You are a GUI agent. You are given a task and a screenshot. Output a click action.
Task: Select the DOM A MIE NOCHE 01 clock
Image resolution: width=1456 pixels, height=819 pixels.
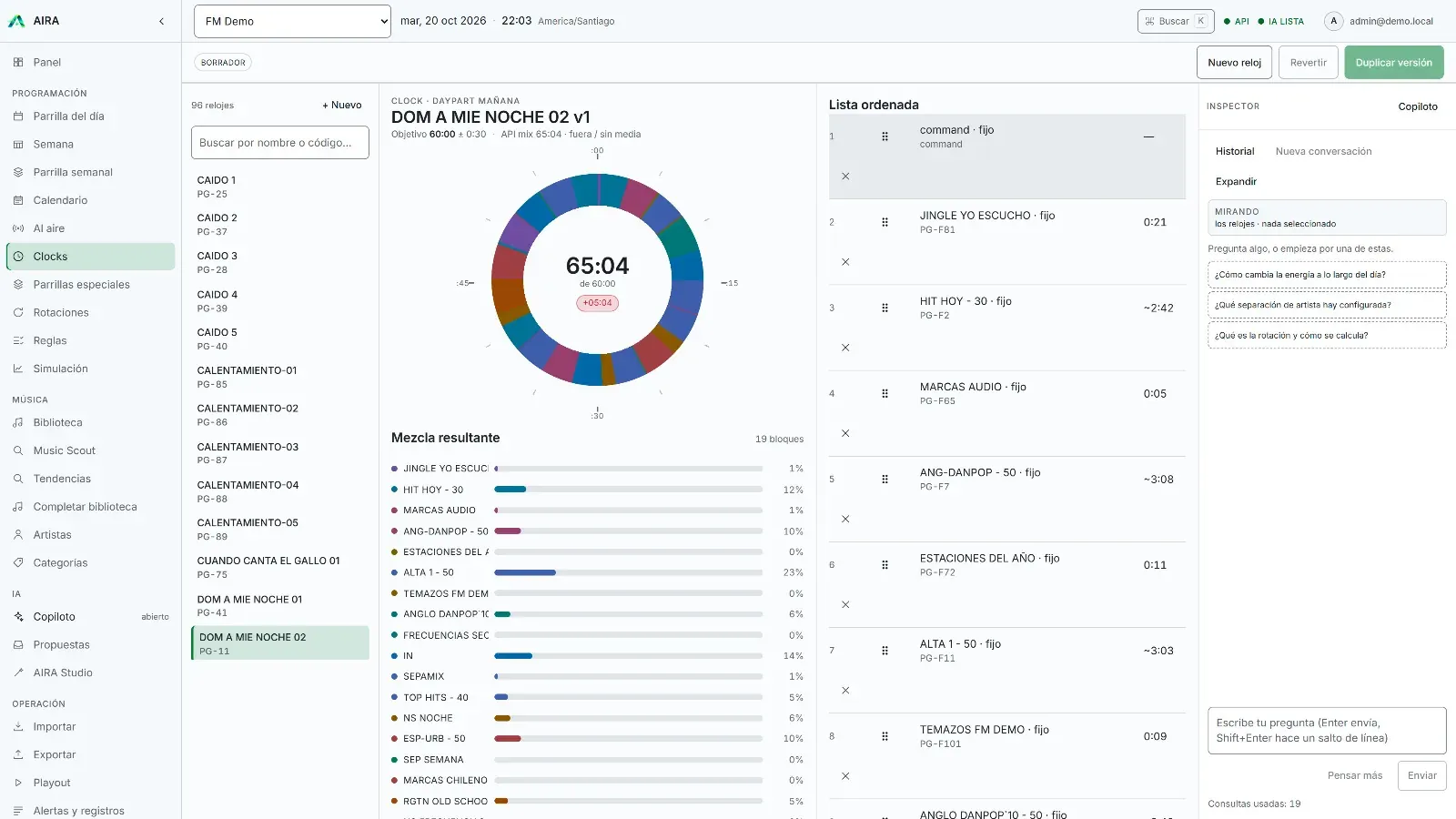click(280, 606)
